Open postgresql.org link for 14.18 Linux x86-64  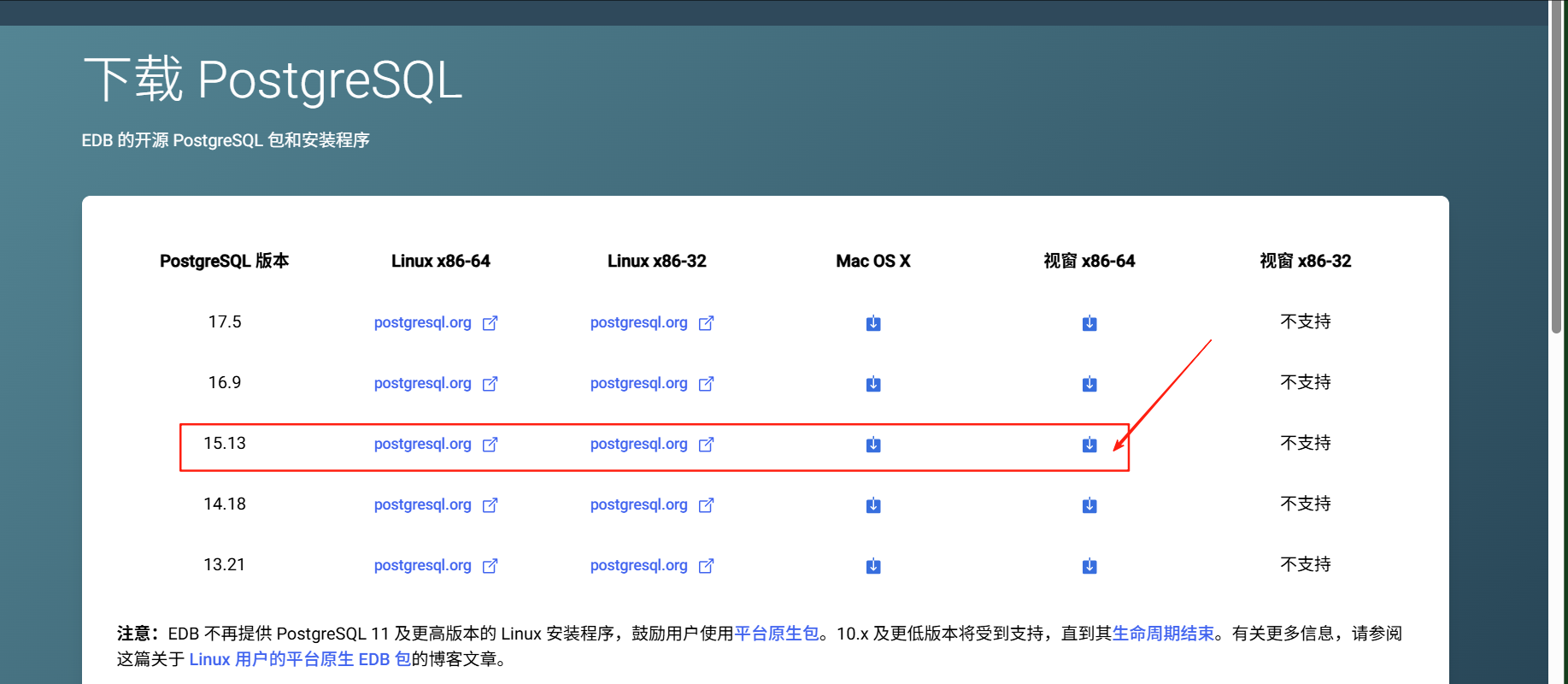click(436, 505)
